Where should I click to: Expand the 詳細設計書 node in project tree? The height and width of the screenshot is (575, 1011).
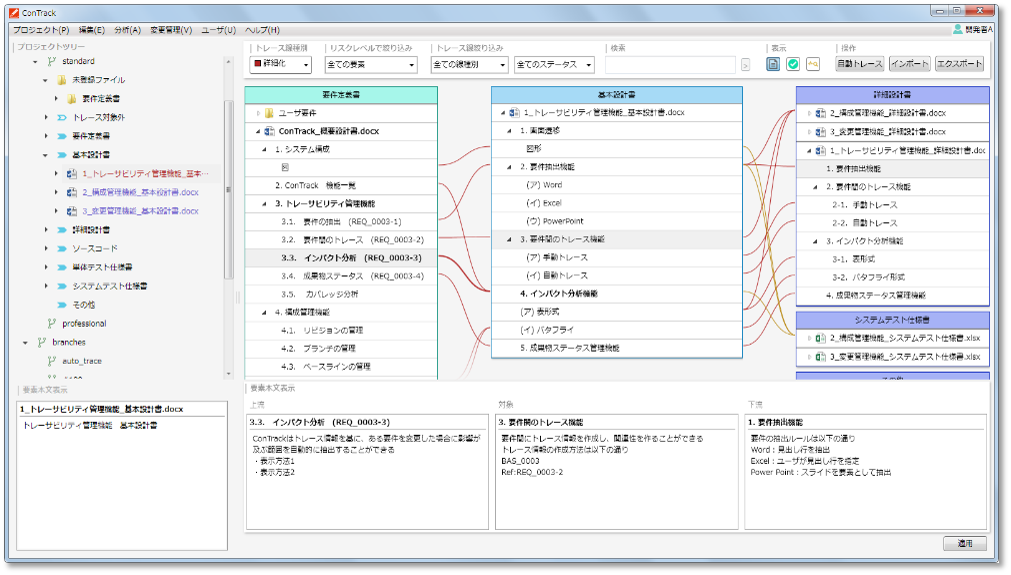point(46,229)
